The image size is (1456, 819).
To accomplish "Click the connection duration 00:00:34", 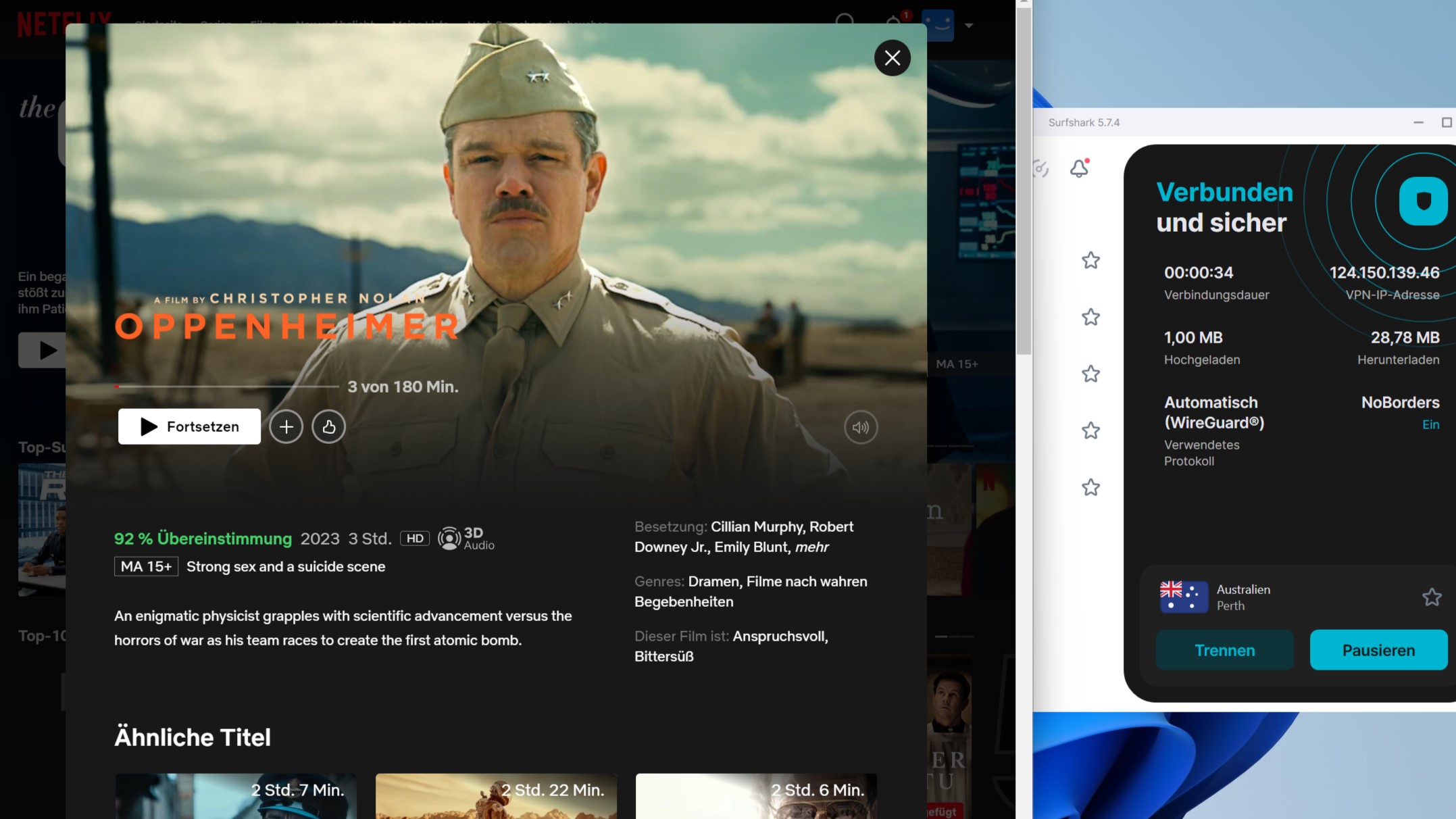I will pos(1199,272).
